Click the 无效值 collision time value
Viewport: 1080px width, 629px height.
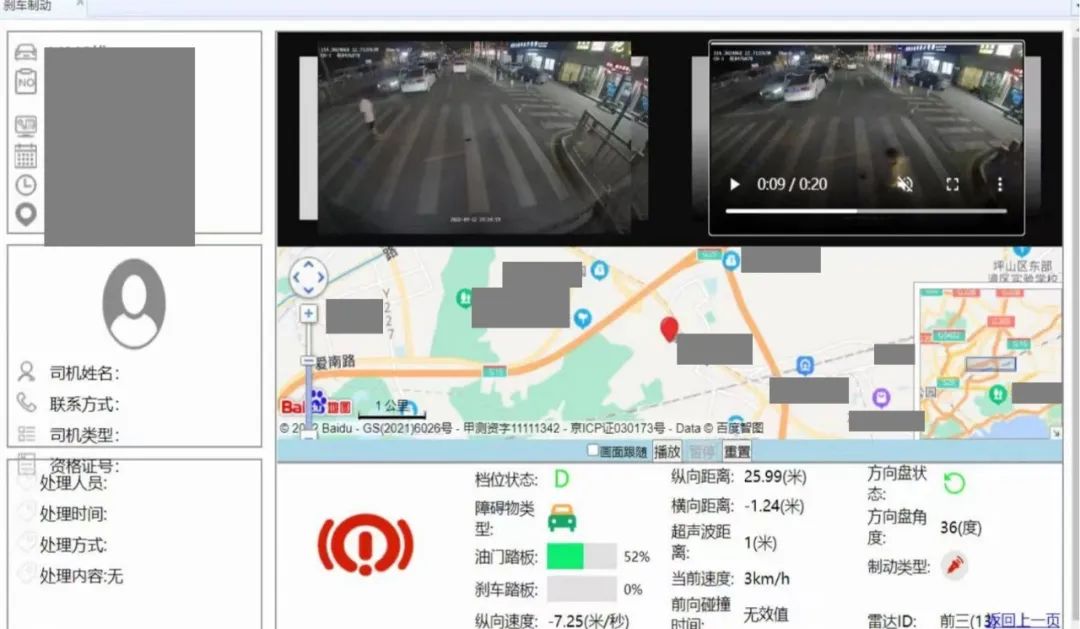click(765, 615)
